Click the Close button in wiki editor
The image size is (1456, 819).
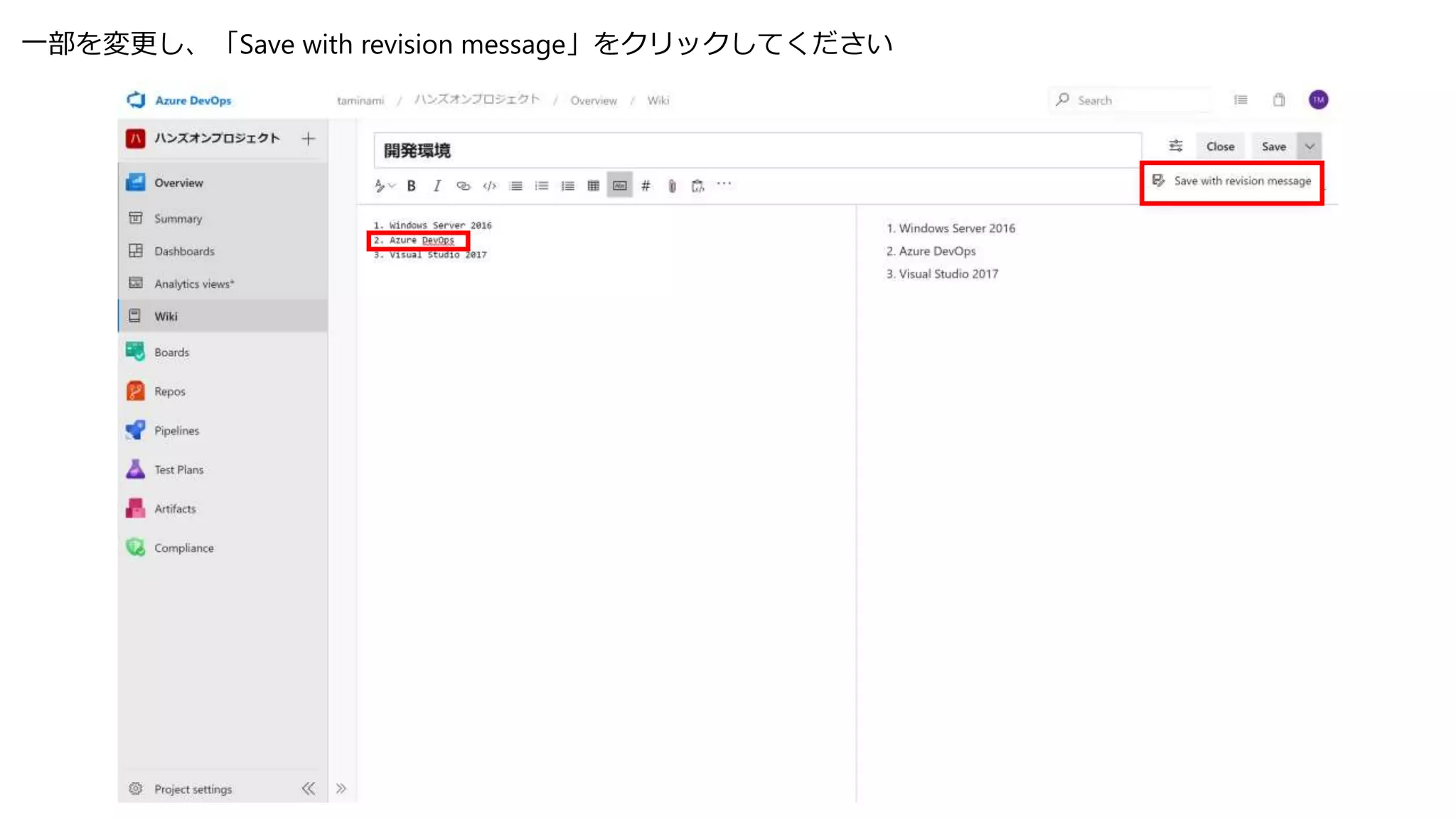(1220, 146)
